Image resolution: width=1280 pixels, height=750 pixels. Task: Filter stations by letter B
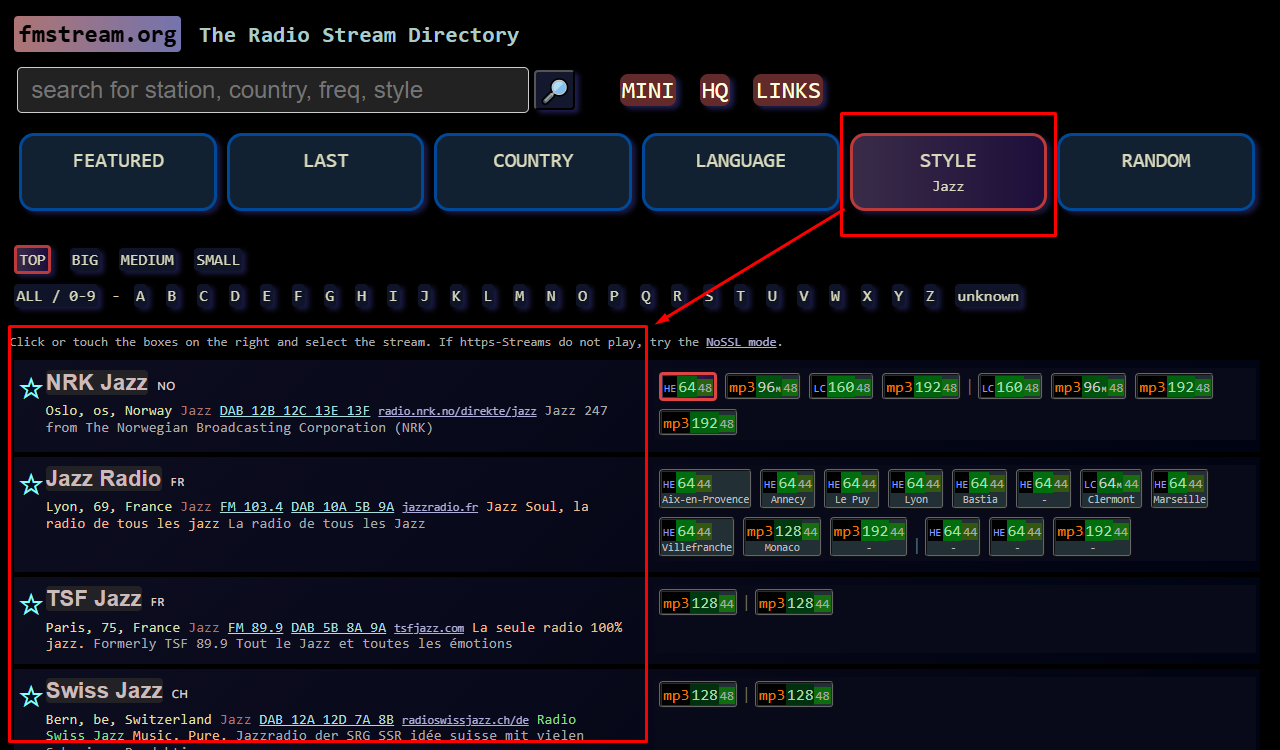(x=172, y=296)
